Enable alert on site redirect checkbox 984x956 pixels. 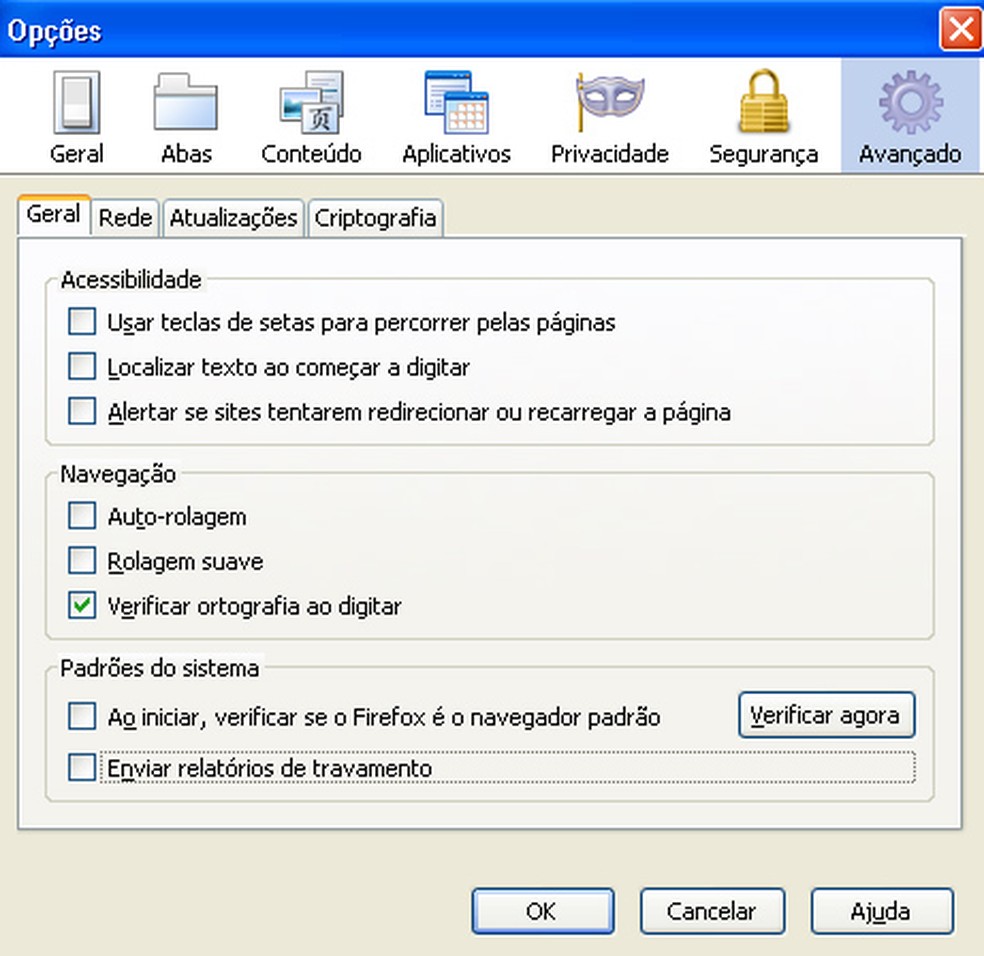81,411
